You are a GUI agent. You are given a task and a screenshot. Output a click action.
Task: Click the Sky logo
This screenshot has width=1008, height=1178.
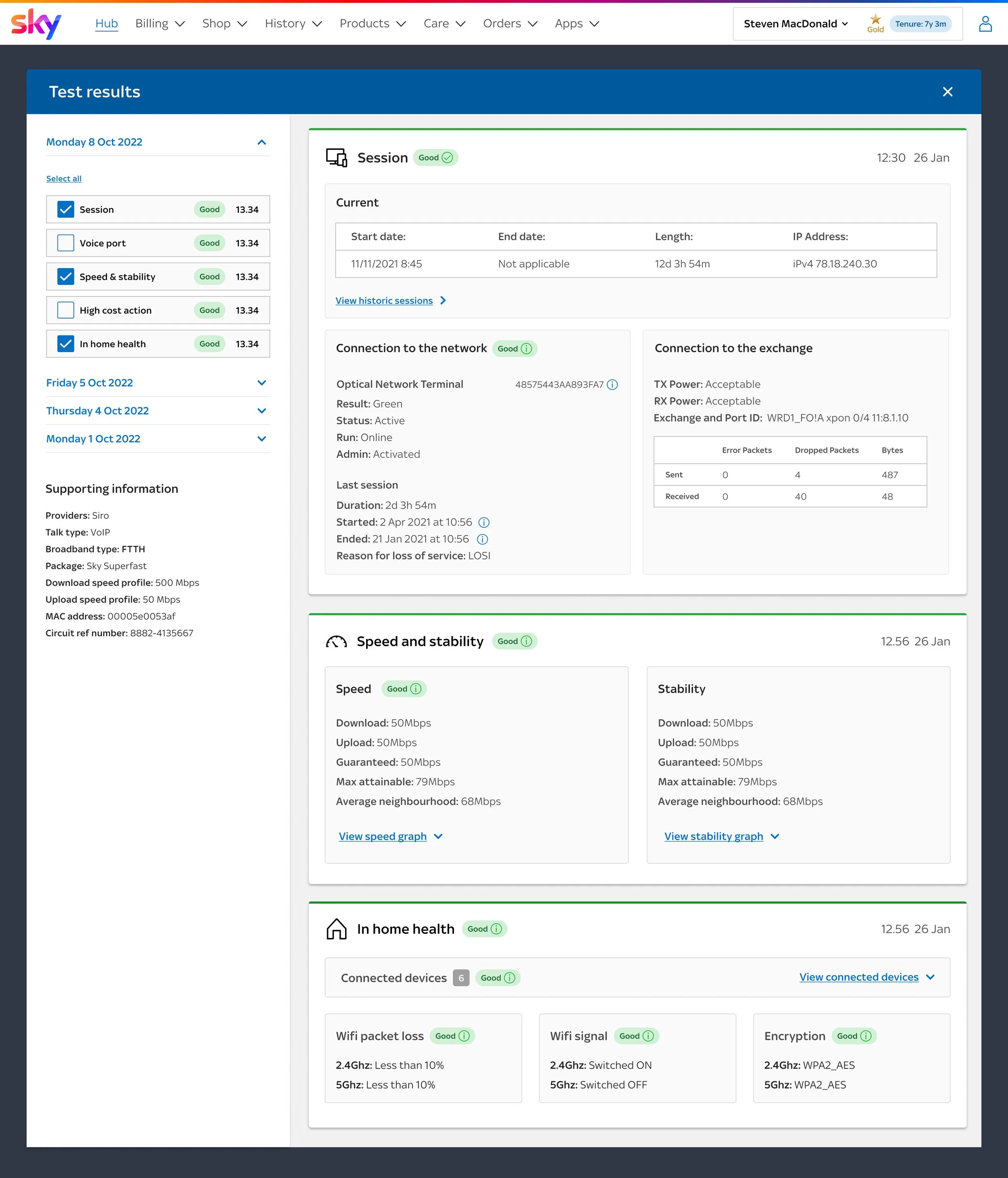(36, 24)
